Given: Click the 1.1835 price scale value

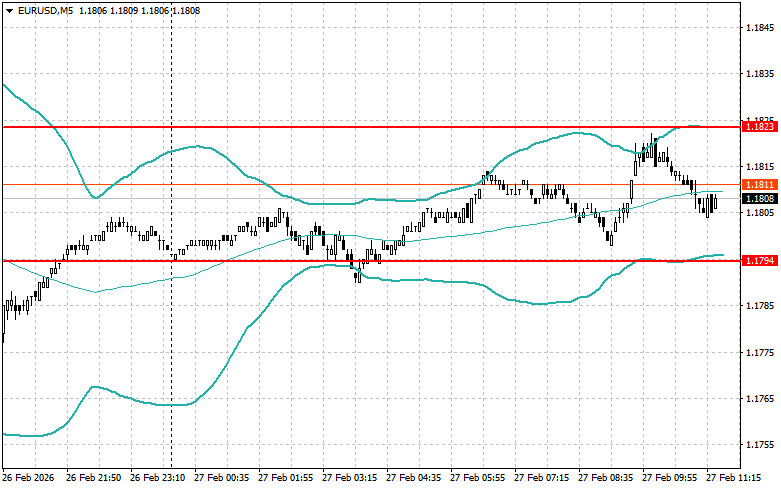Looking at the screenshot, I should pyautogui.click(x=760, y=74).
